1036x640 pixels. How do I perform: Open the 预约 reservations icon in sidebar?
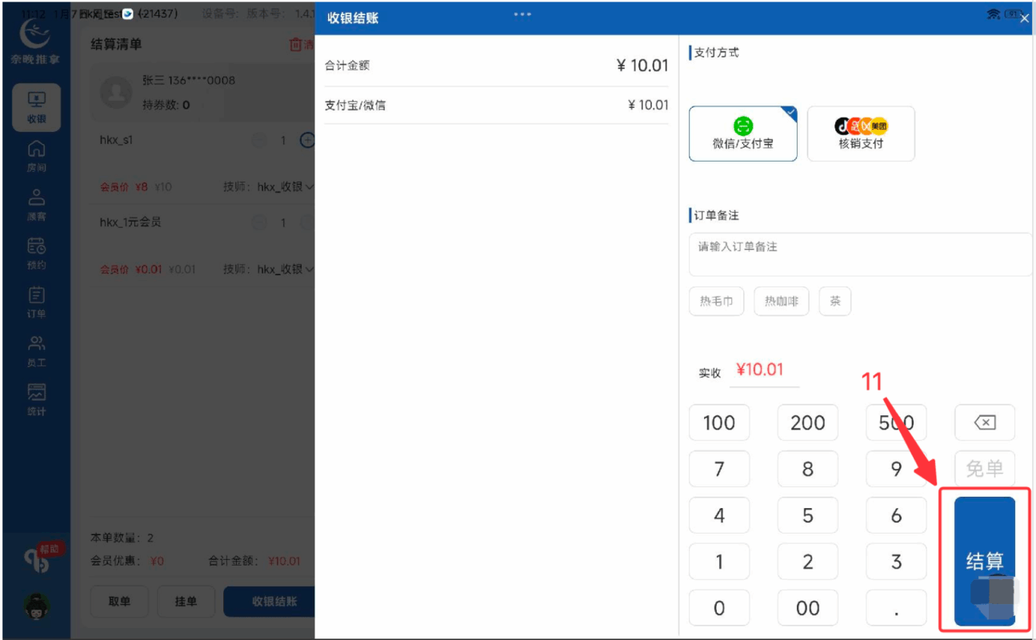[x=36, y=252]
